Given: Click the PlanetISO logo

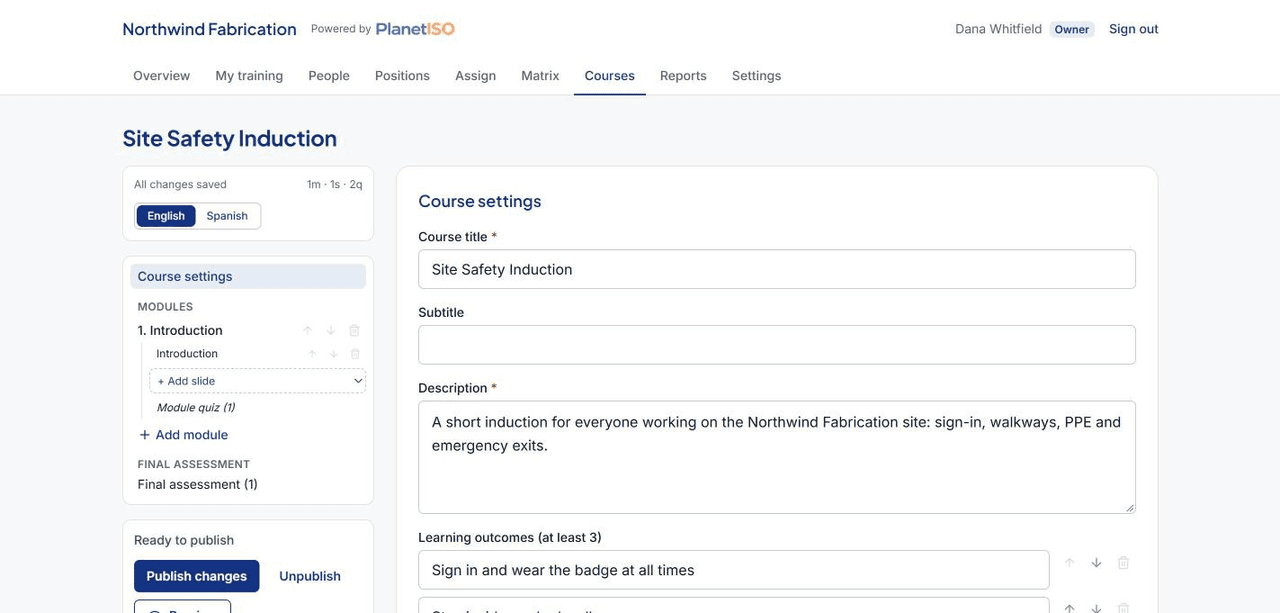Looking at the screenshot, I should click(x=415, y=29).
